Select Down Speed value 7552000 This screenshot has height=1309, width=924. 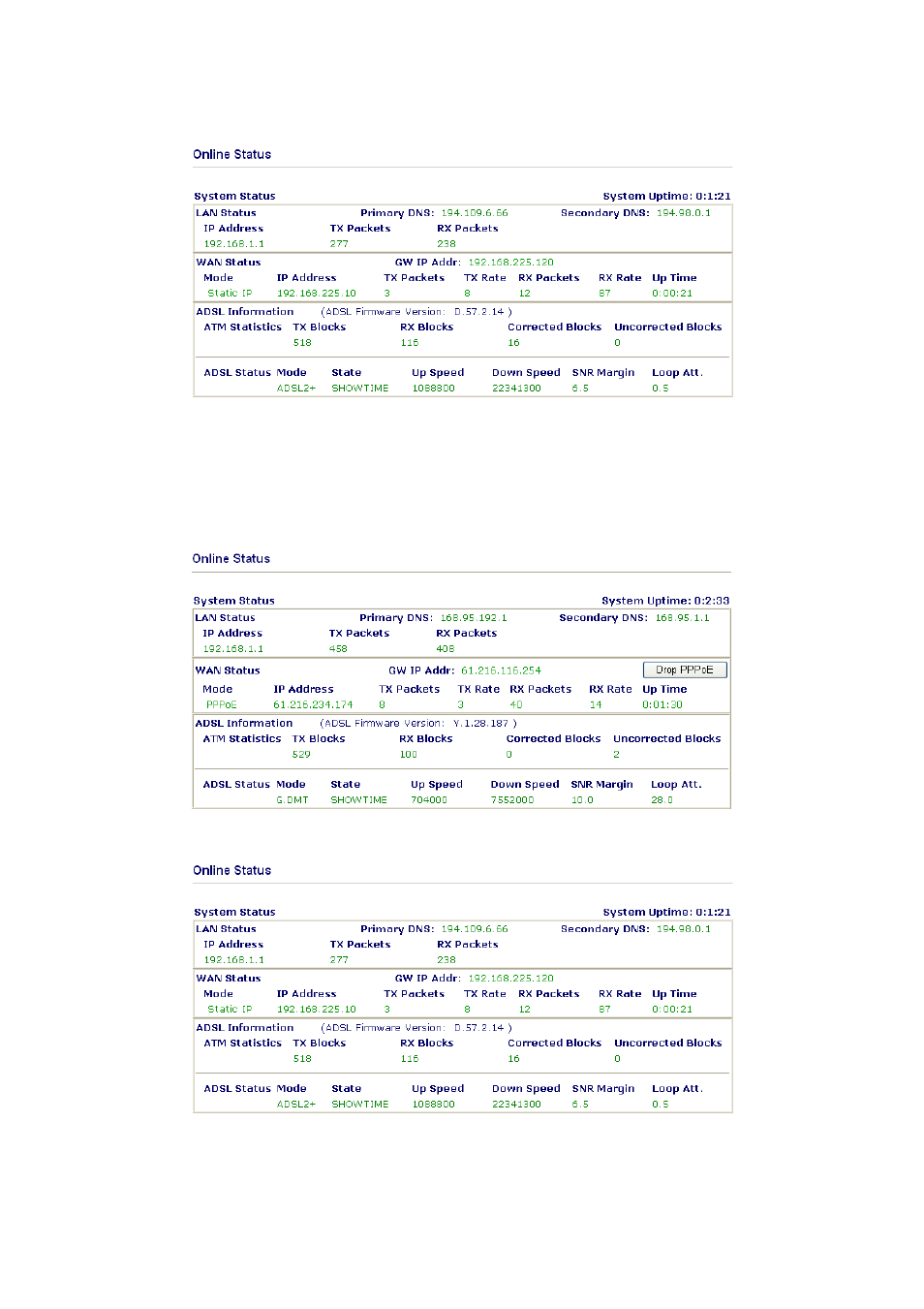(512, 800)
